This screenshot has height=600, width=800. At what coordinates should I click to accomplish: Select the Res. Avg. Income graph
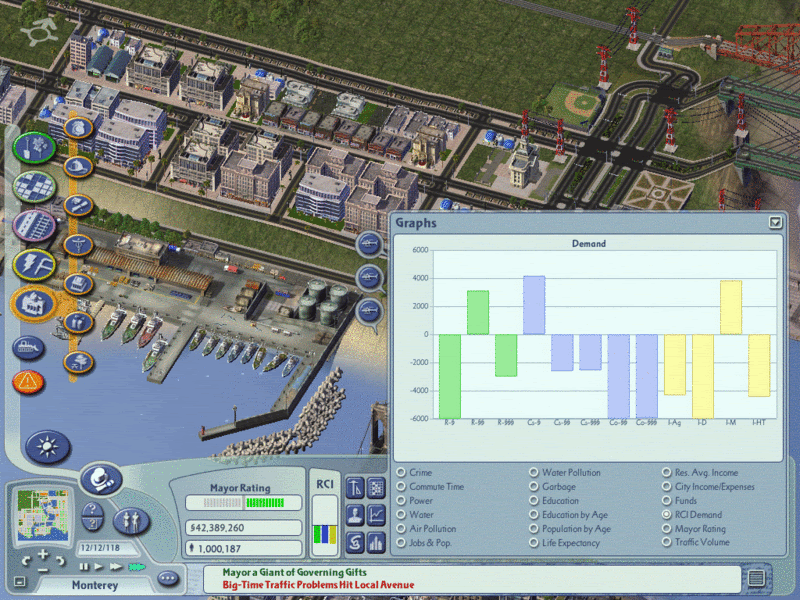pos(666,472)
